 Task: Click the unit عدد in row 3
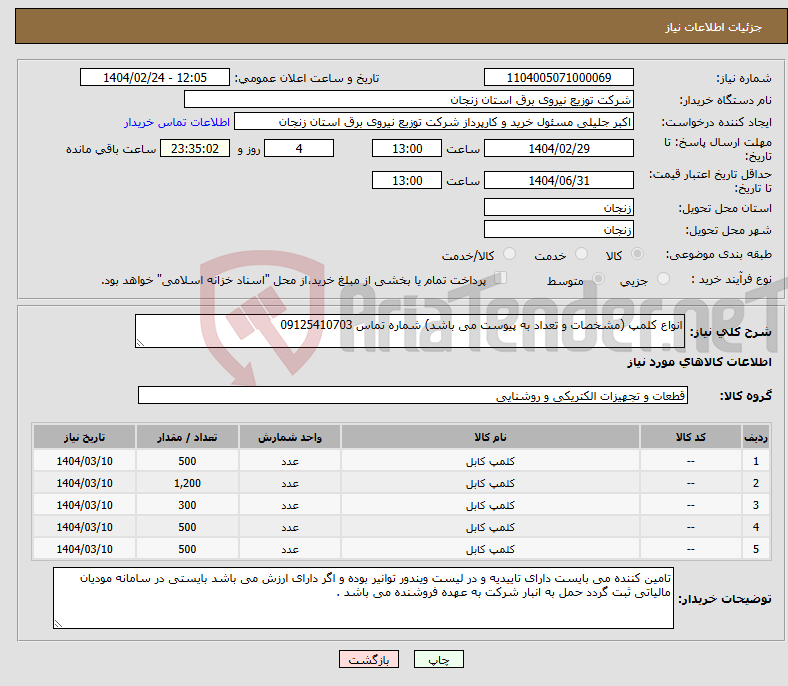[x=290, y=505]
